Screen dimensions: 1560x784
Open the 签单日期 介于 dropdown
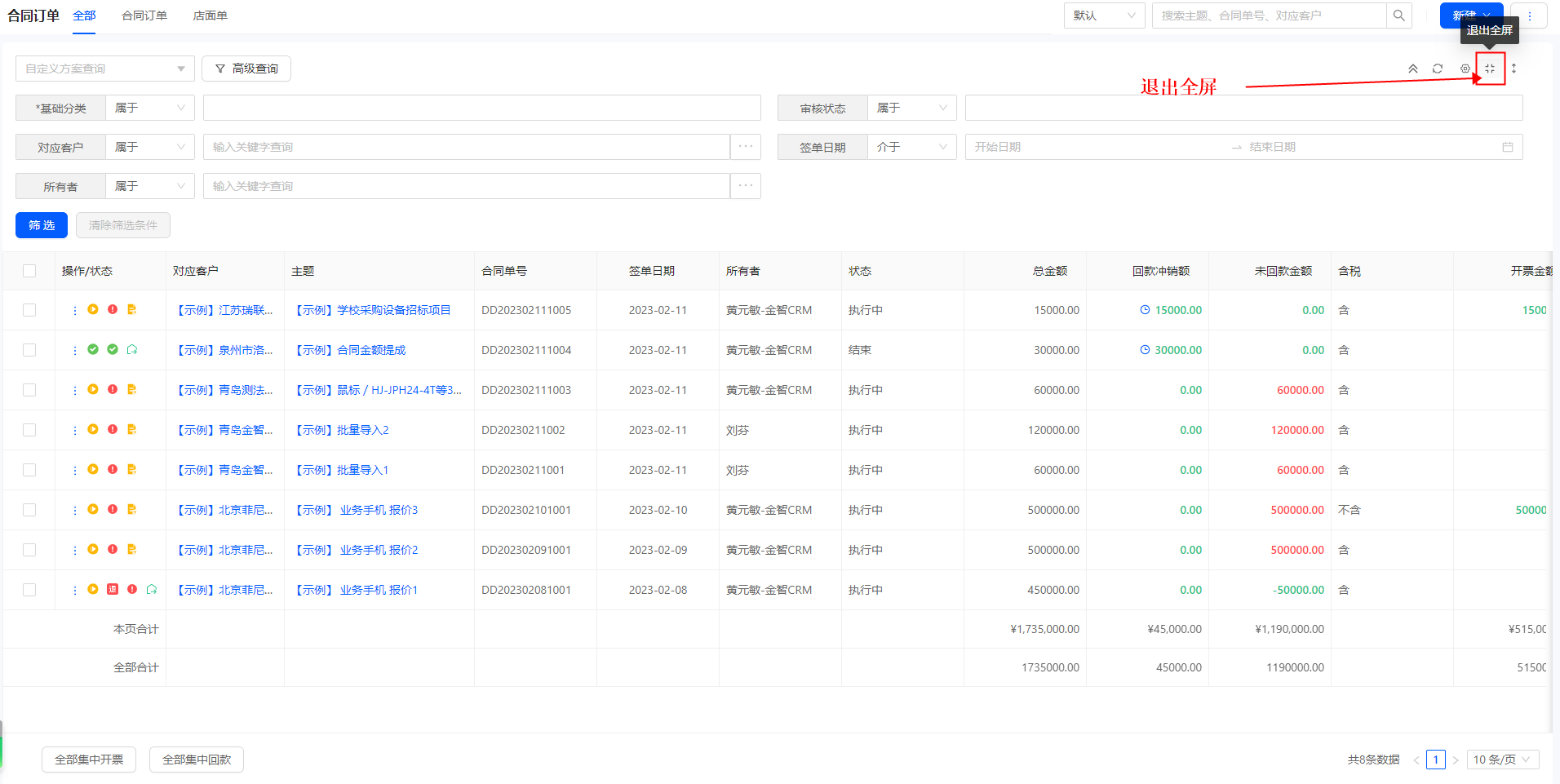click(x=912, y=147)
